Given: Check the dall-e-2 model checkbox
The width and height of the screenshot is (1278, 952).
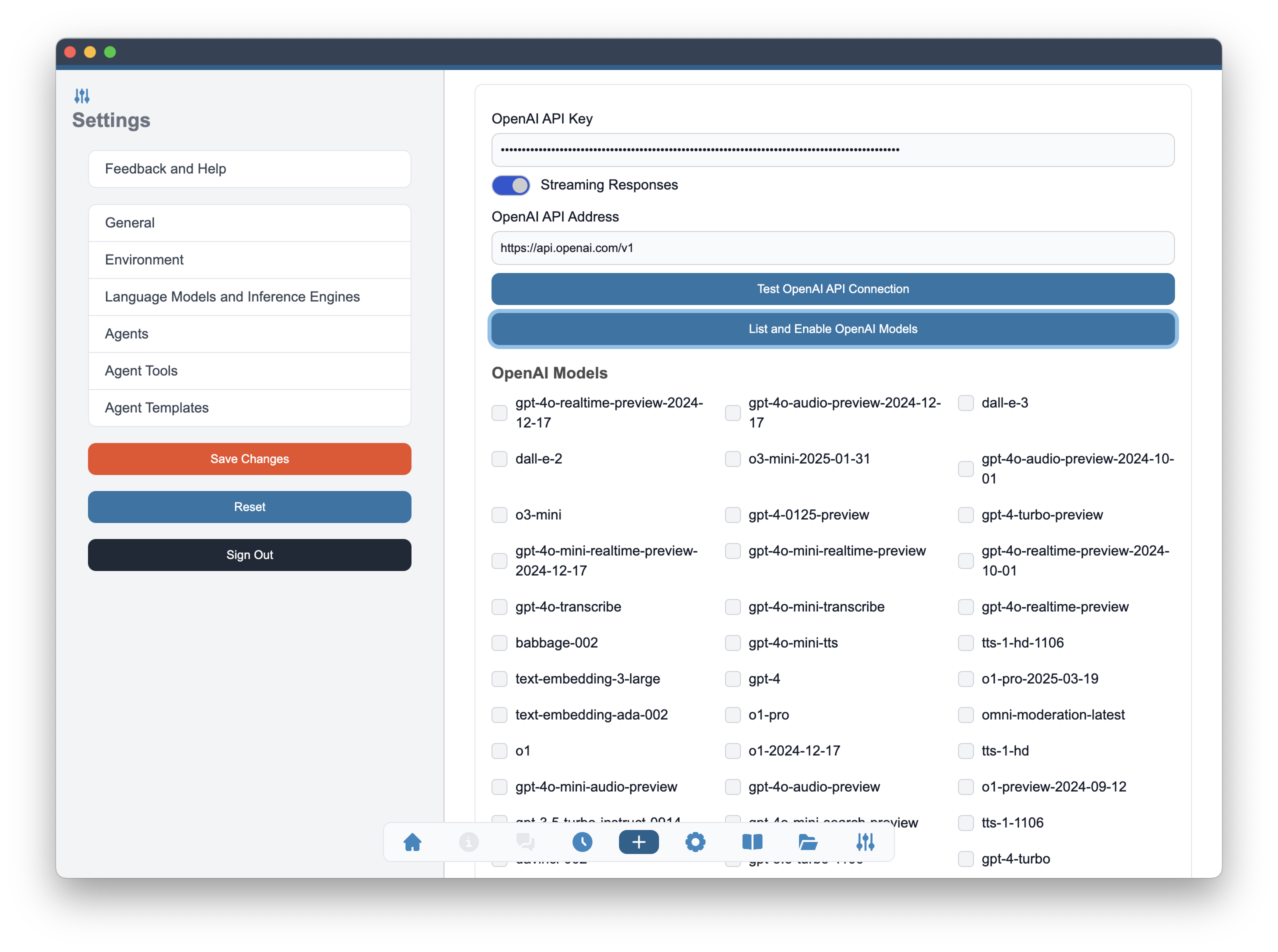Looking at the screenshot, I should pos(499,458).
